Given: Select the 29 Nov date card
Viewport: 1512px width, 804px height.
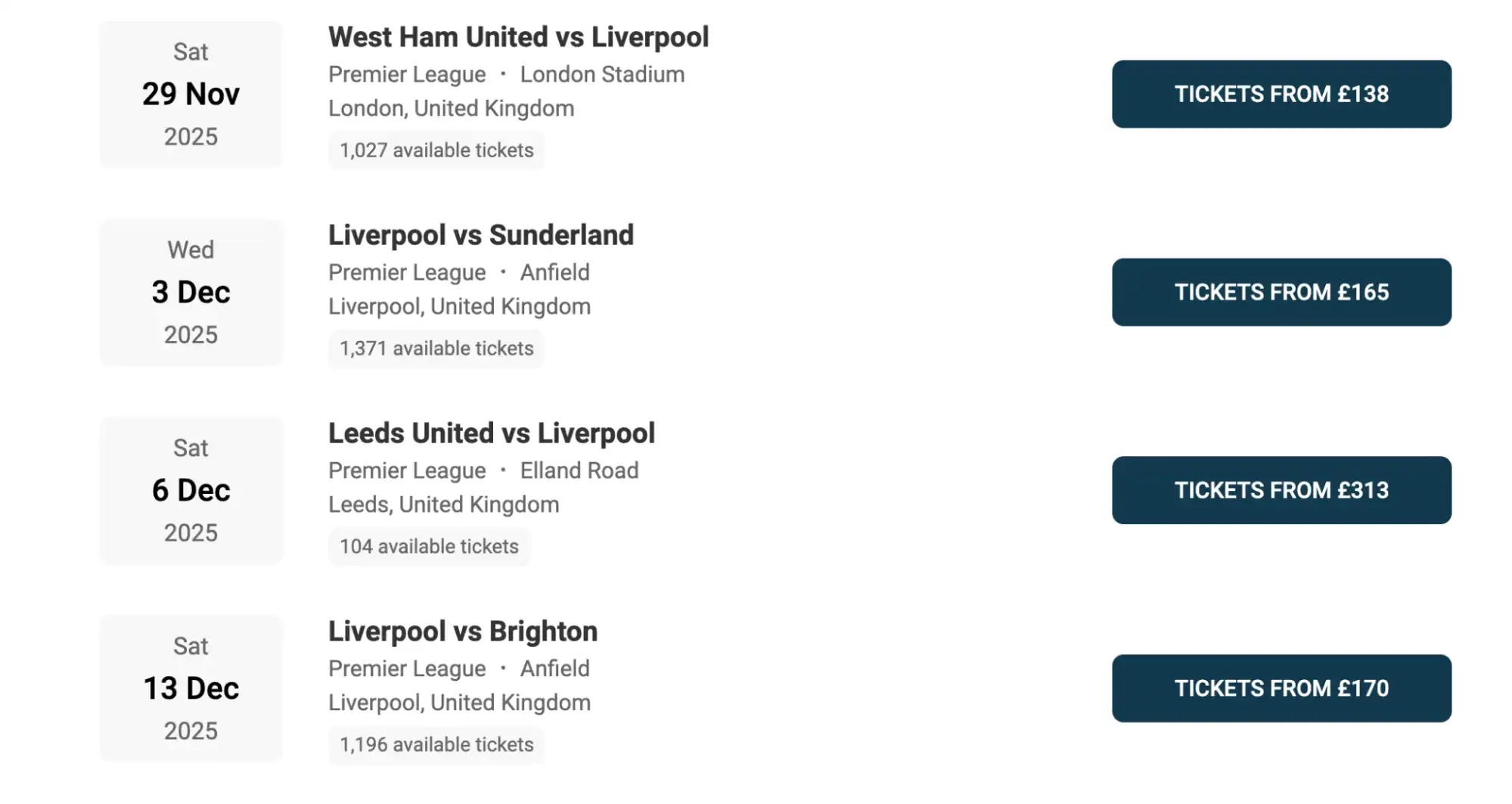Looking at the screenshot, I should pos(191,93).
